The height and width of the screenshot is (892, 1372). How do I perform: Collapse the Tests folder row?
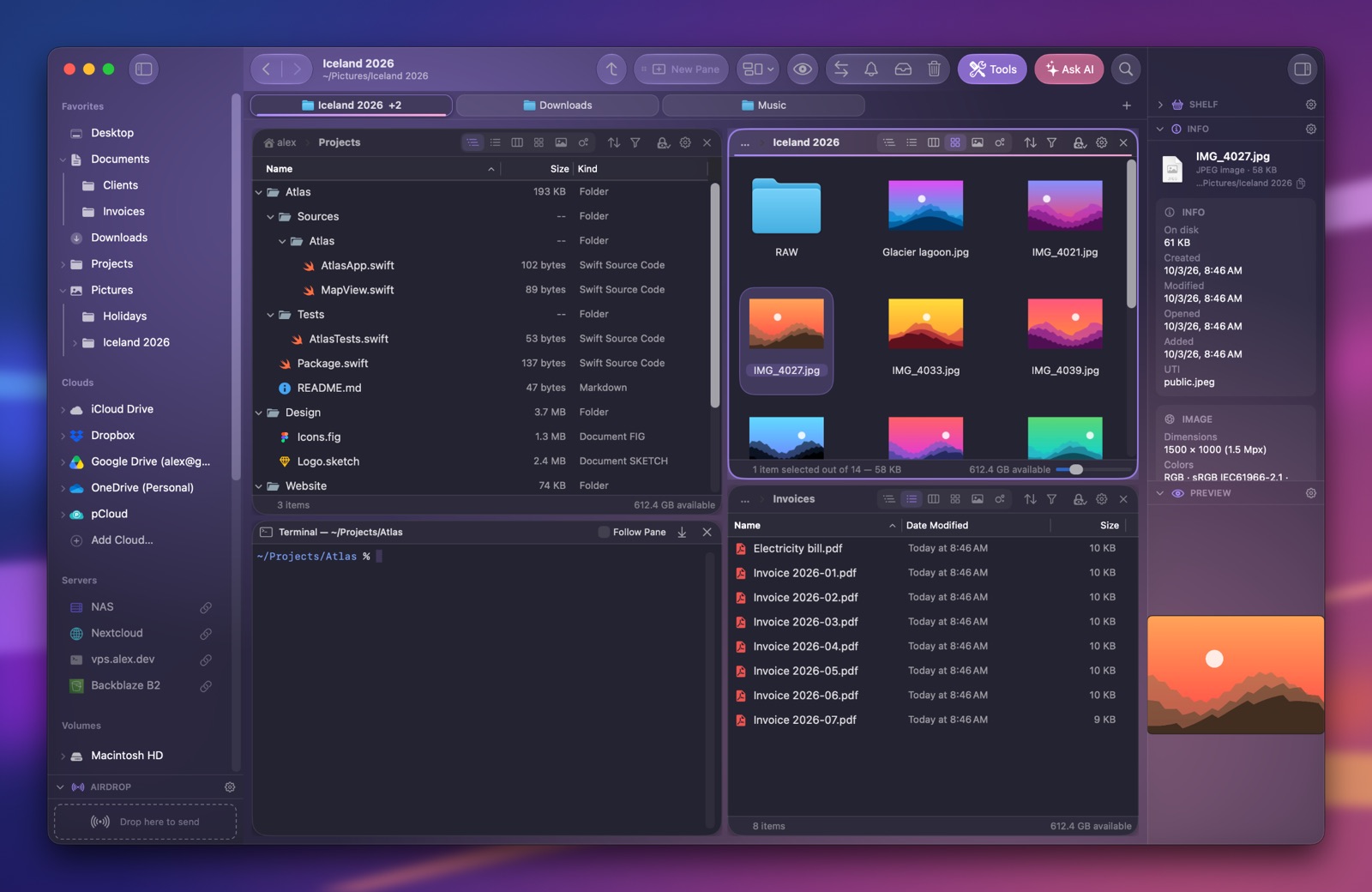[x=270, y=315]
